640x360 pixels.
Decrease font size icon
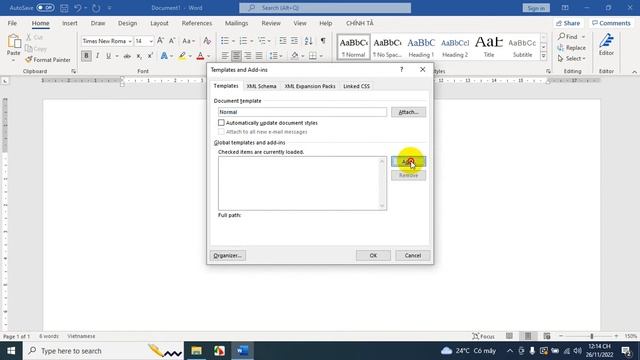tap(172, 41)
